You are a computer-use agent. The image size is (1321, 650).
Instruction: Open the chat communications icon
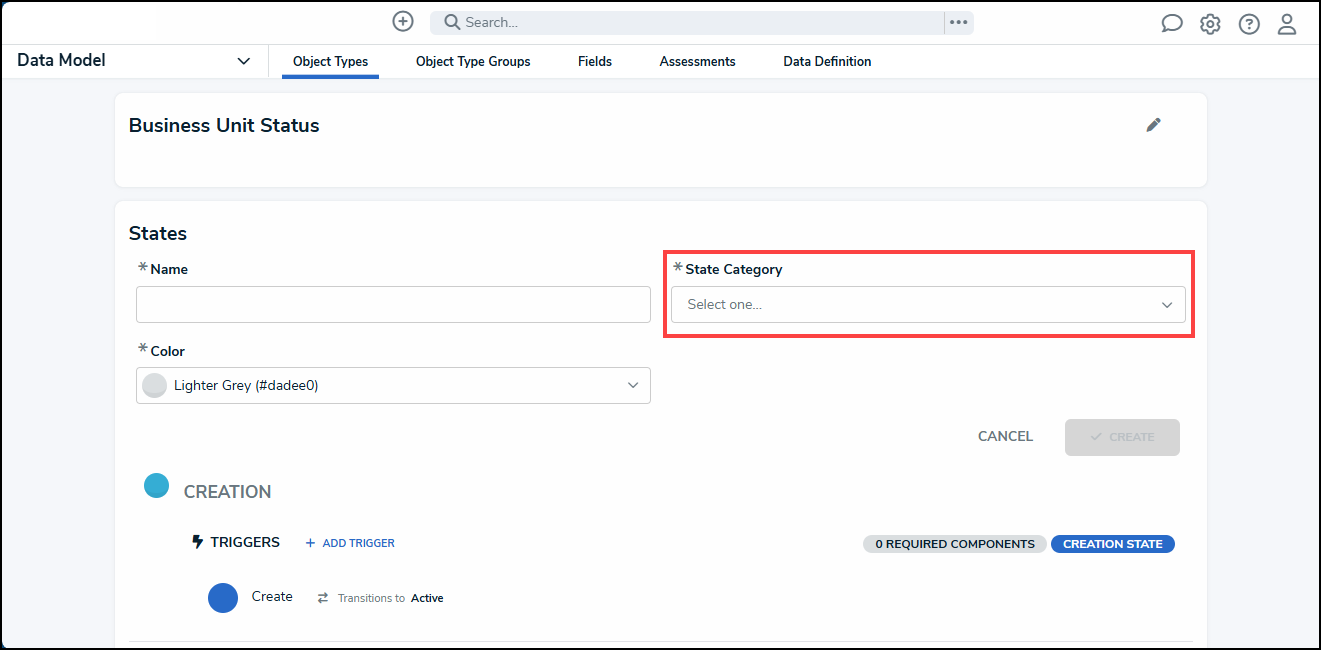pos(1172,24)
